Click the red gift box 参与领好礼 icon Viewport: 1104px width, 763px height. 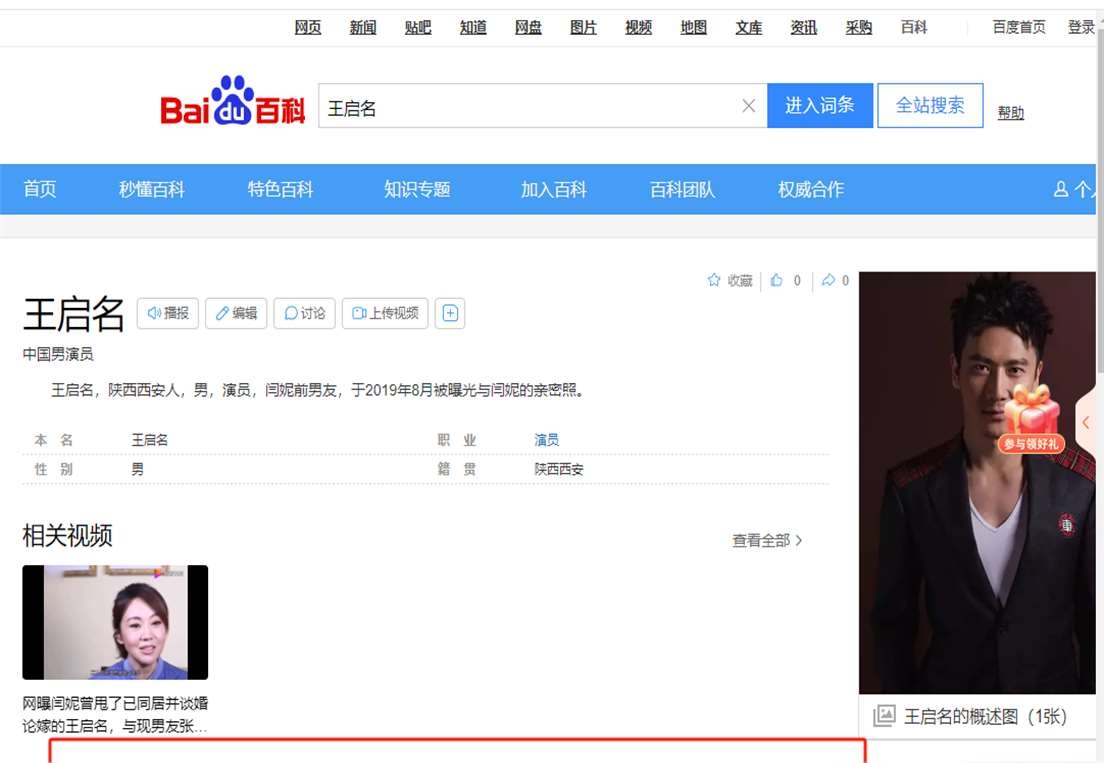tap(1031, 418)
